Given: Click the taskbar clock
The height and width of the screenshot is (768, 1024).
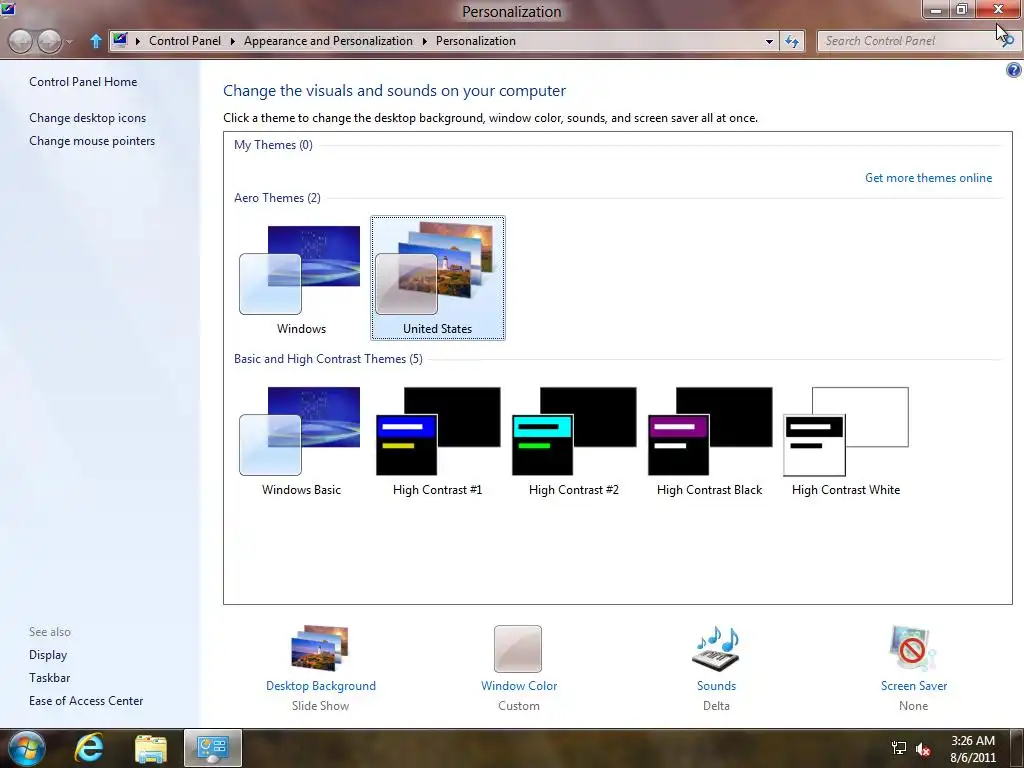Looking at the screenshot, I should point(973,749).
